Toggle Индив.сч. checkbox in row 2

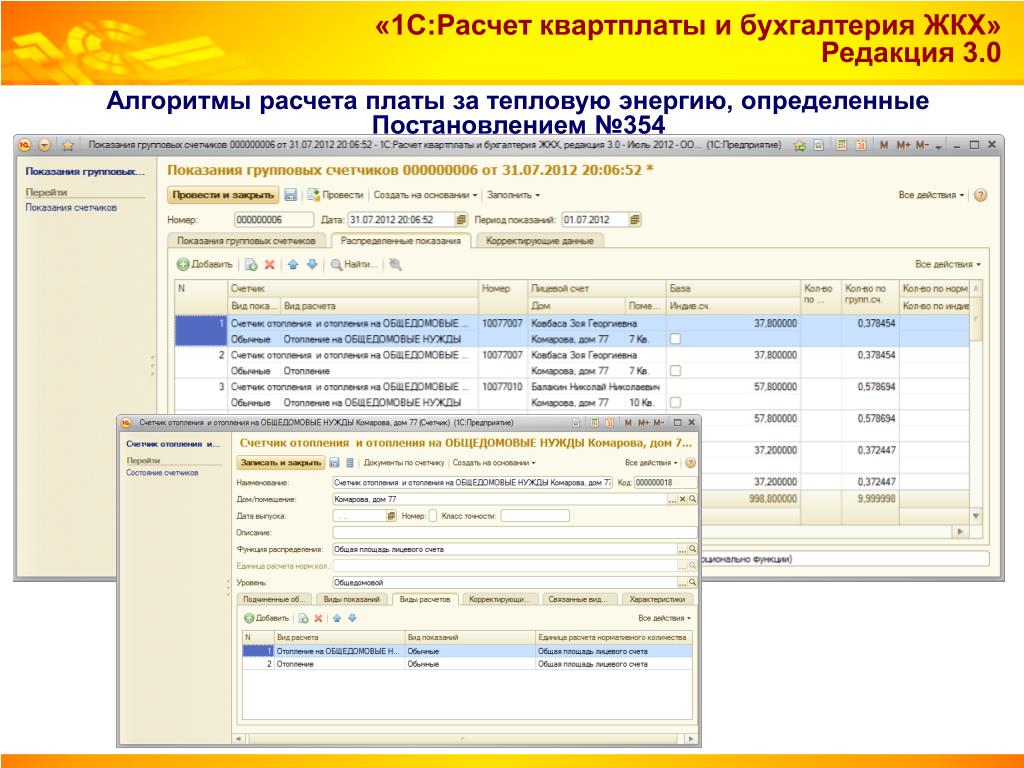675,370
